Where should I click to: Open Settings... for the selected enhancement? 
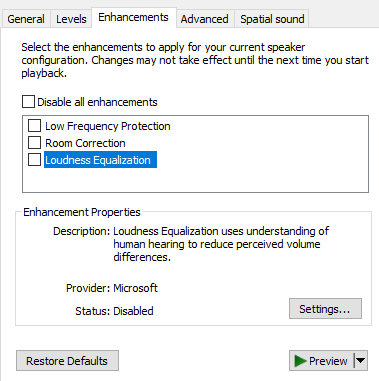pyautogui.click(x=325, y=309)
